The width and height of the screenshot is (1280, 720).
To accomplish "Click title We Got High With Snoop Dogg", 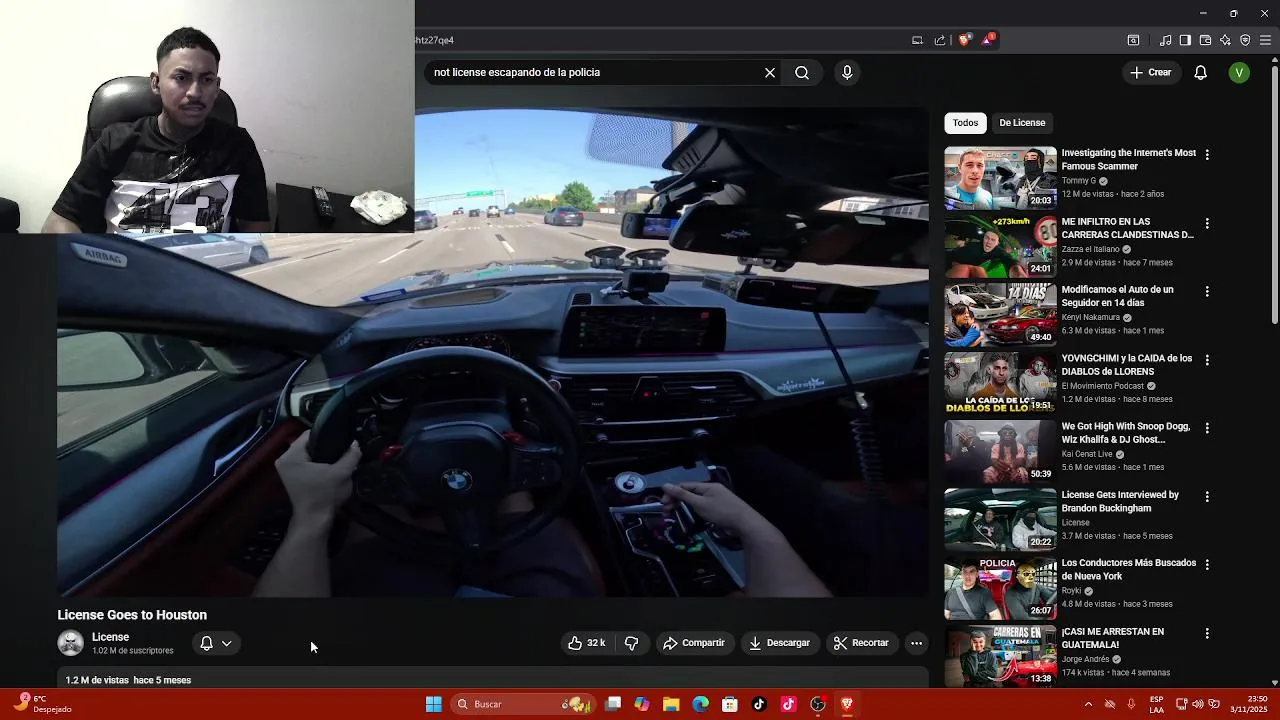I will (x=1126, y=433).
